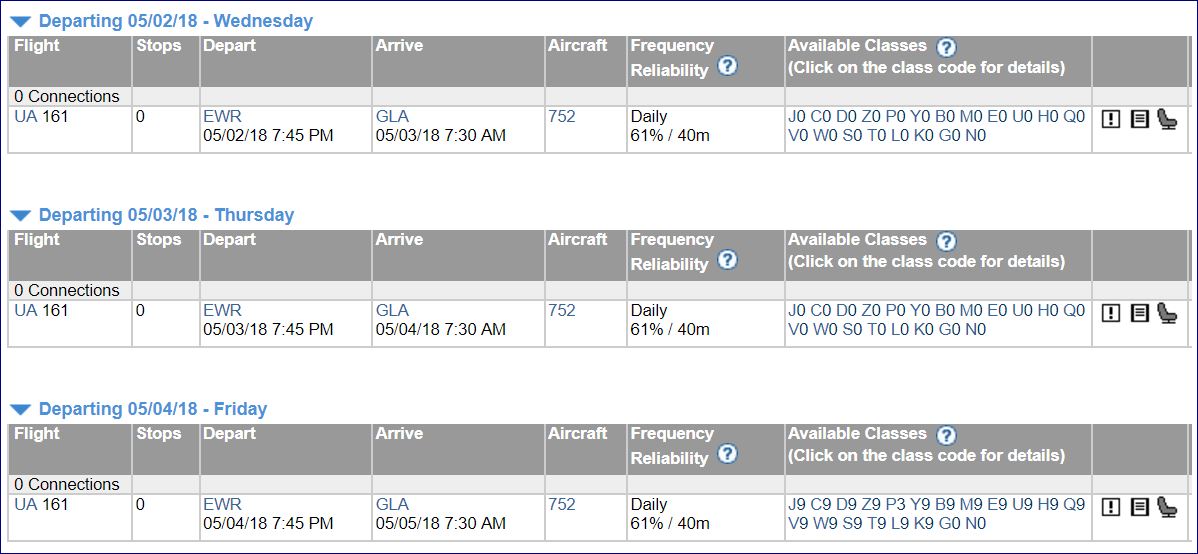Open seat map for Thursday 05/03 flight
This screenshot has height=554, width=1198.
tap(1166, 313)
